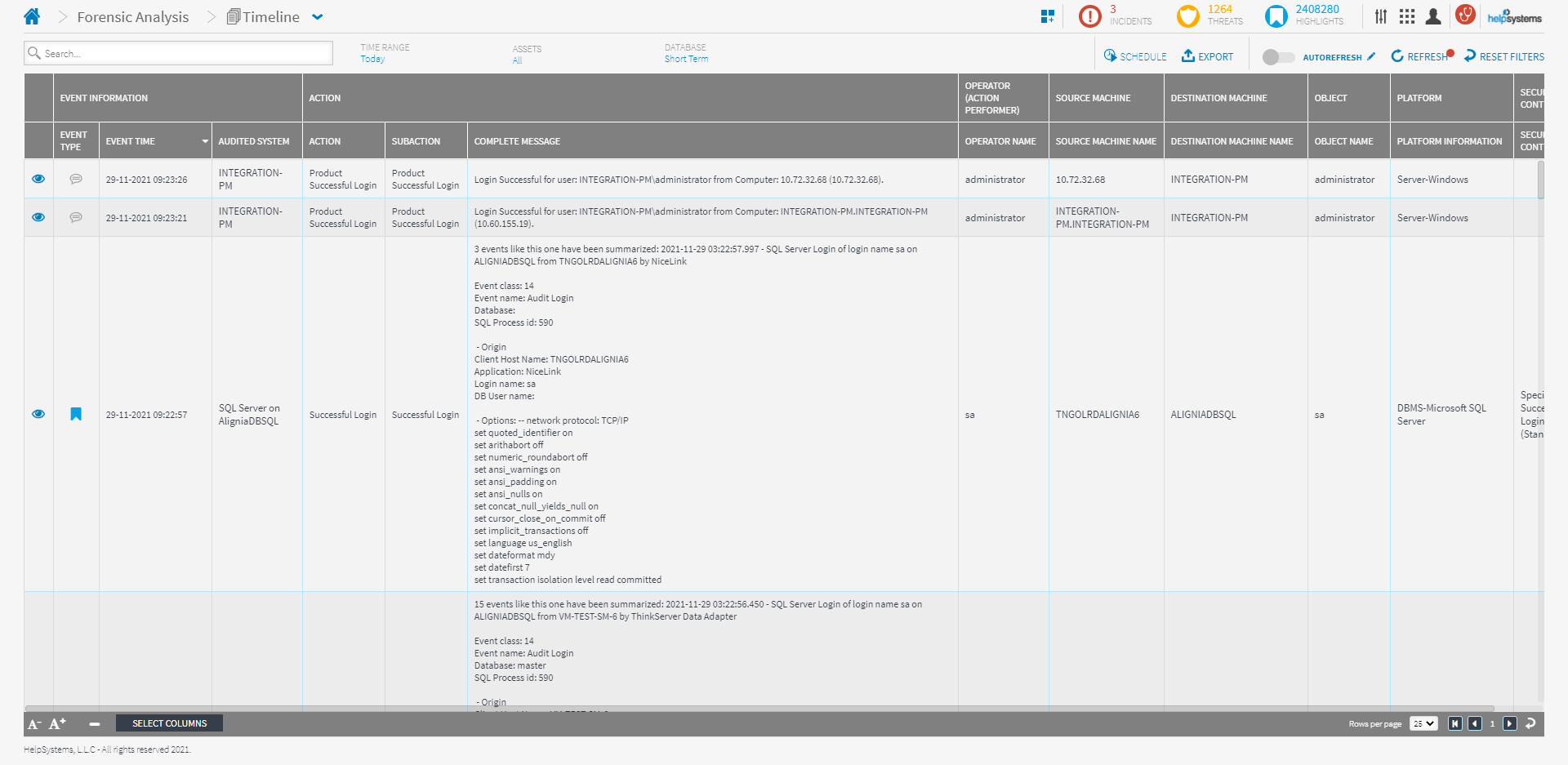The height and width of the screenshot is (765, 1568).
Task: Toggle eye icon for 09:23:26 event
Action: click(x=38, y=179)
